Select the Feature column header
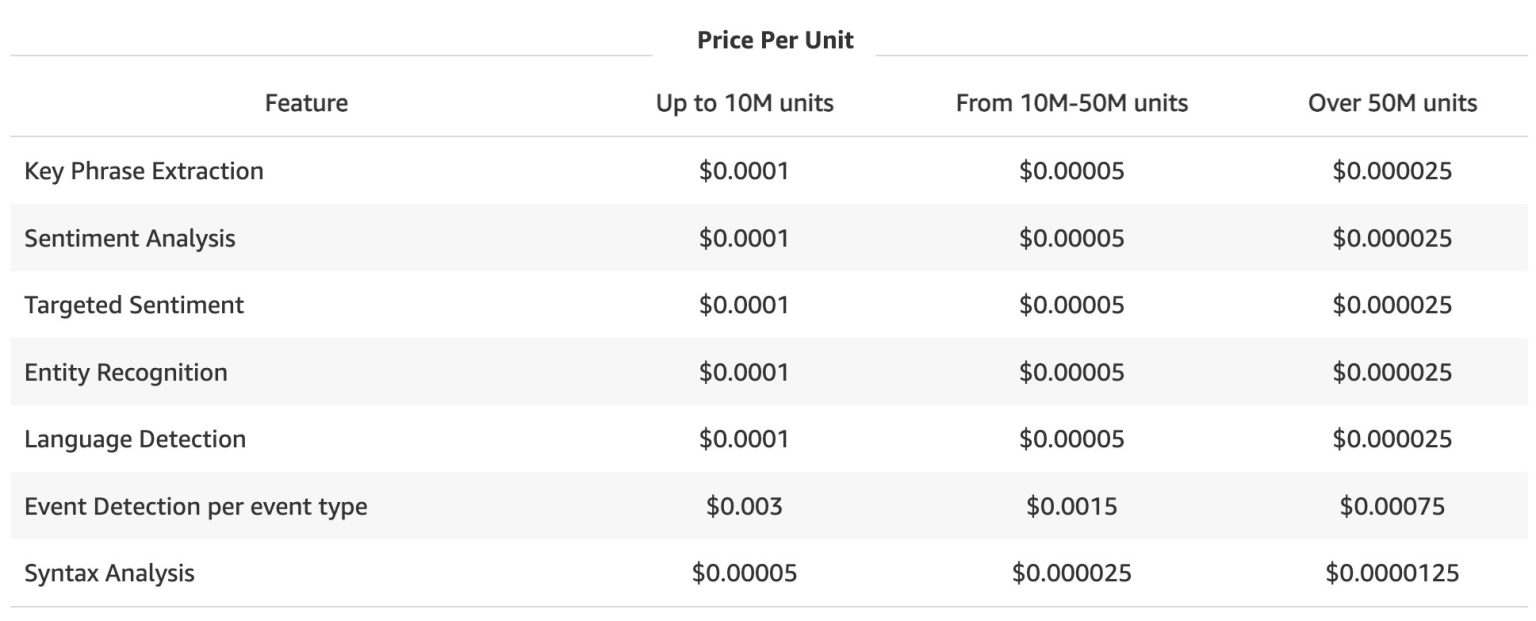Image resolution: width=1536 pixels, height=621 pixels. point(306,103)
